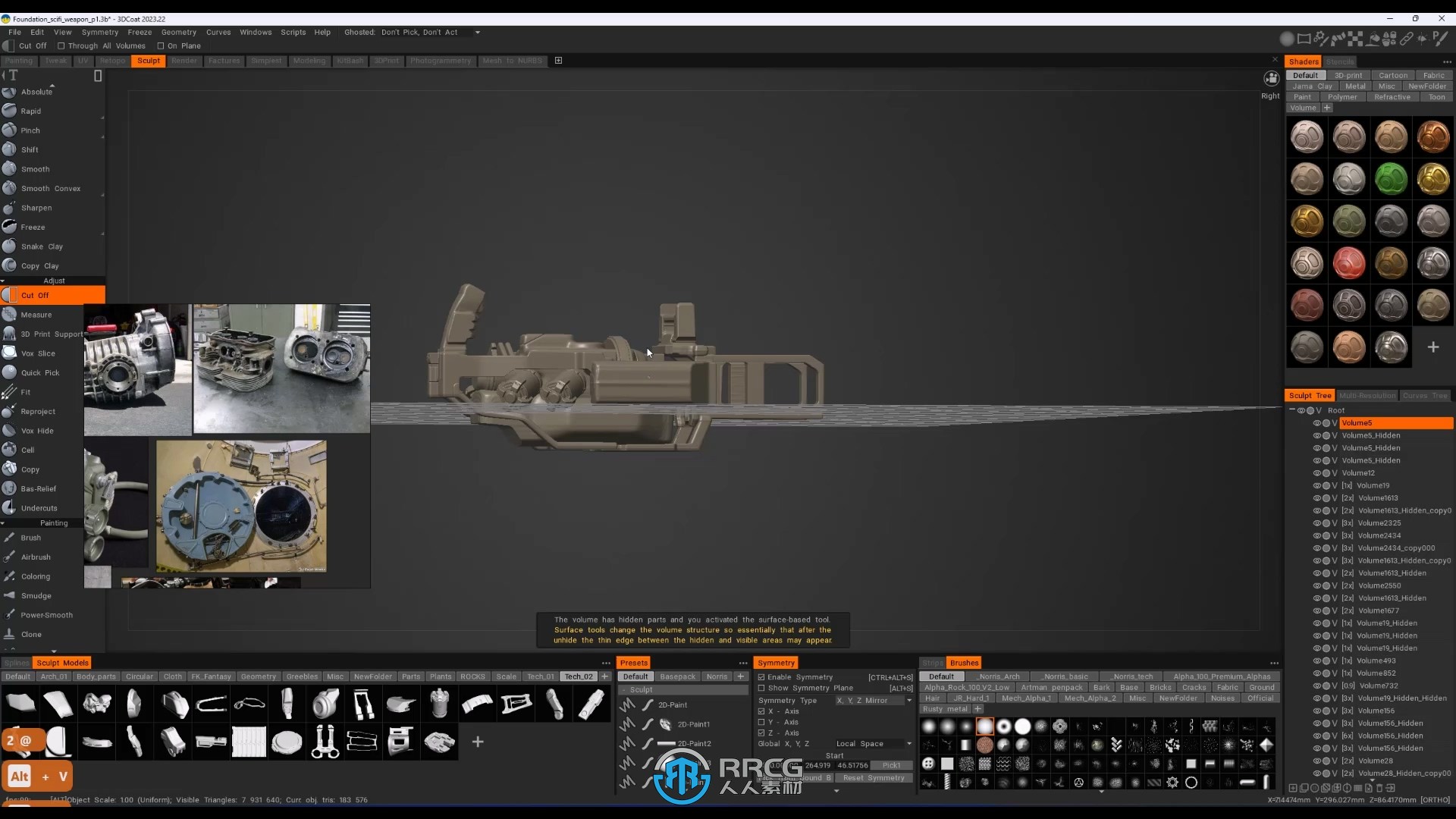
Task: Click the blue engine hatch reference image
Action: coord(241,507)
